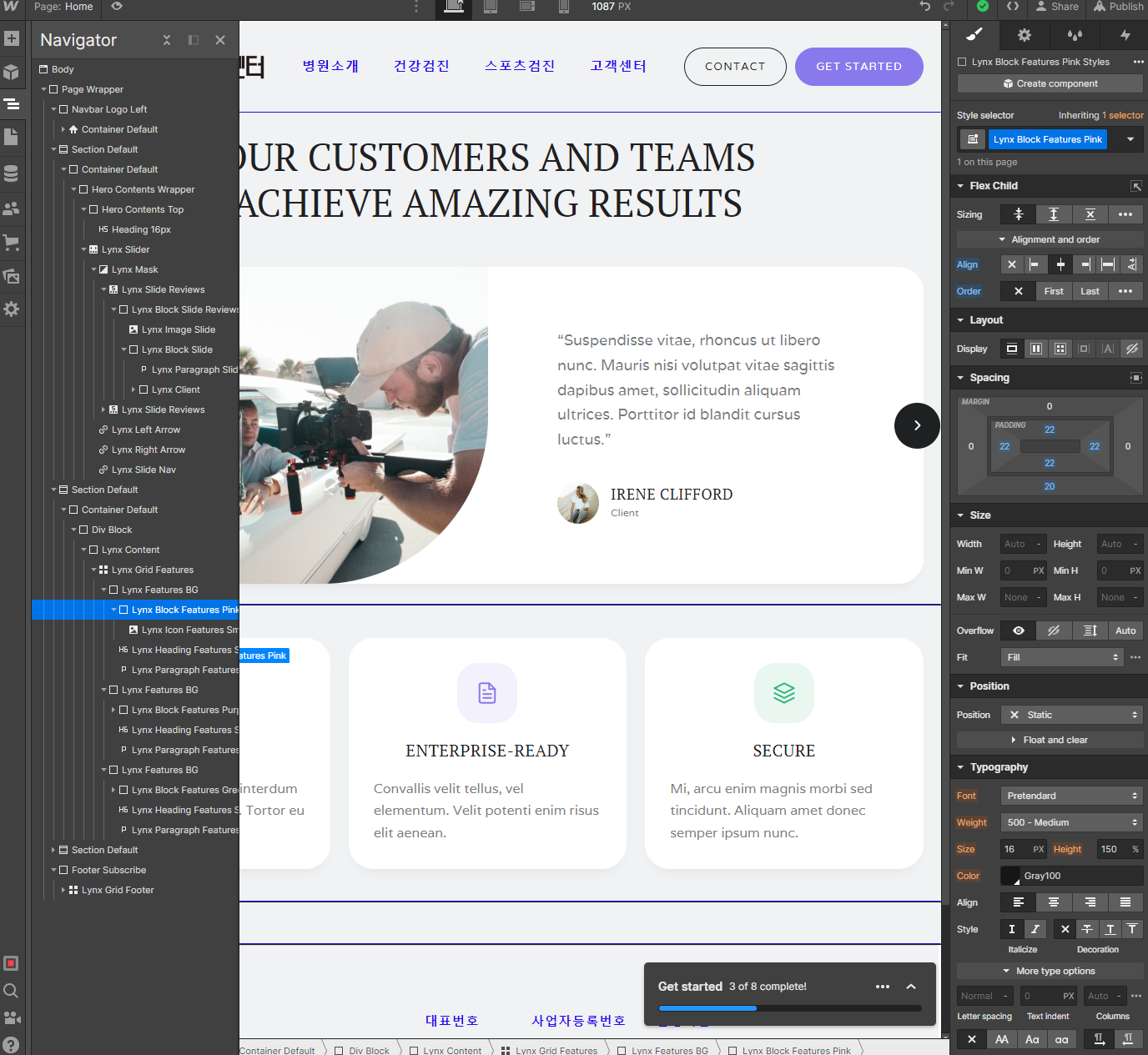The height and width of the screenshot is (1055, 1148).
Task: Open the Fit dropdown set to Fill
Action: click(1061, 657)
